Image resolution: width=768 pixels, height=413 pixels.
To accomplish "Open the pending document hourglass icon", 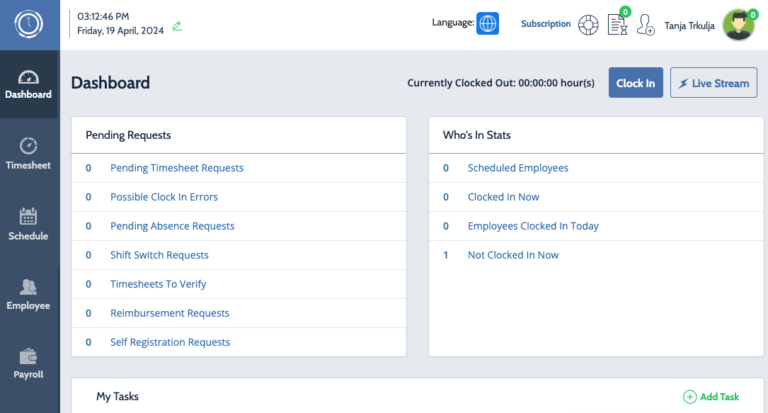I will 617,24.
